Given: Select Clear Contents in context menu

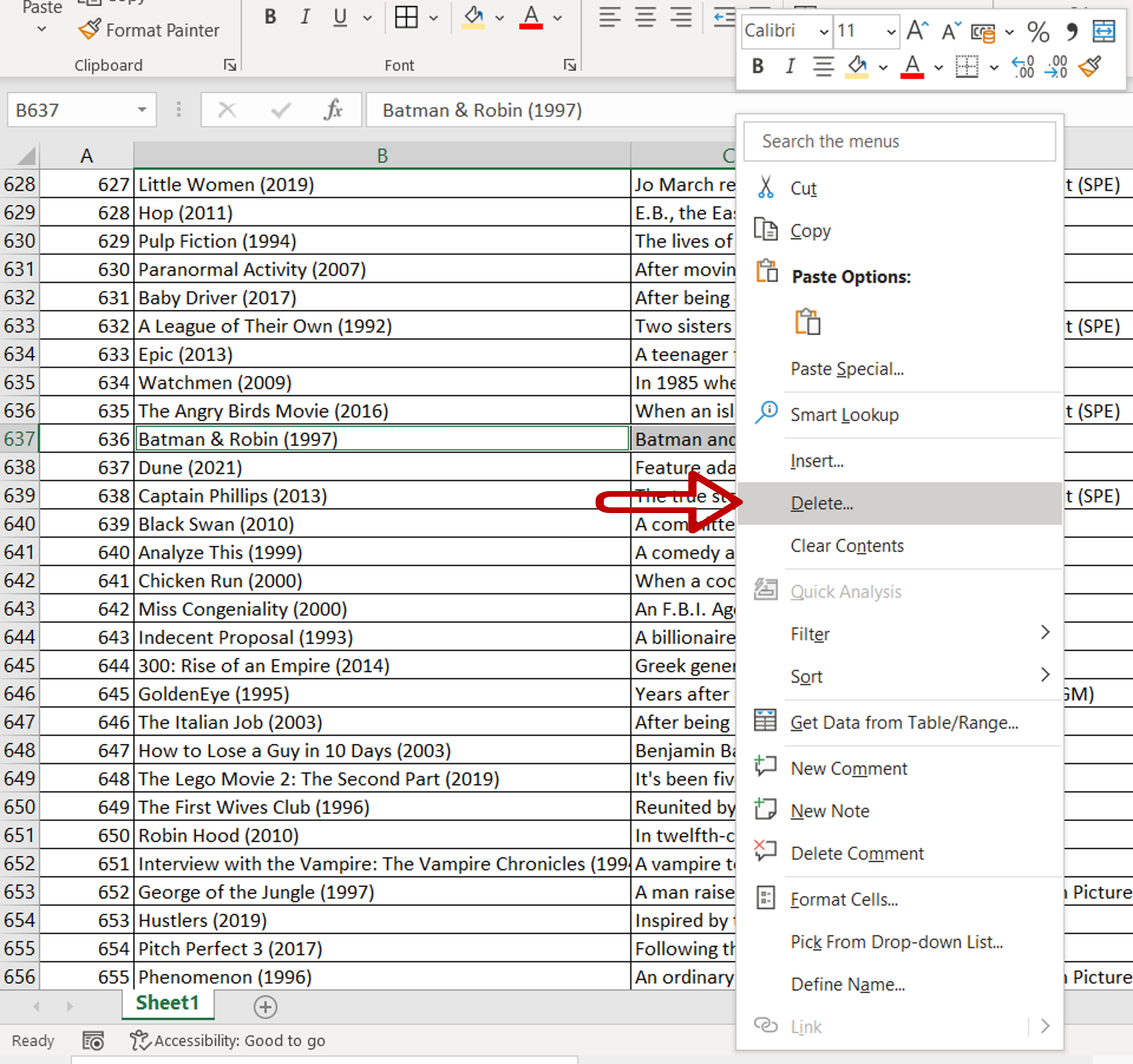Looking at the screenshot, I should click(x=846, y=545).
